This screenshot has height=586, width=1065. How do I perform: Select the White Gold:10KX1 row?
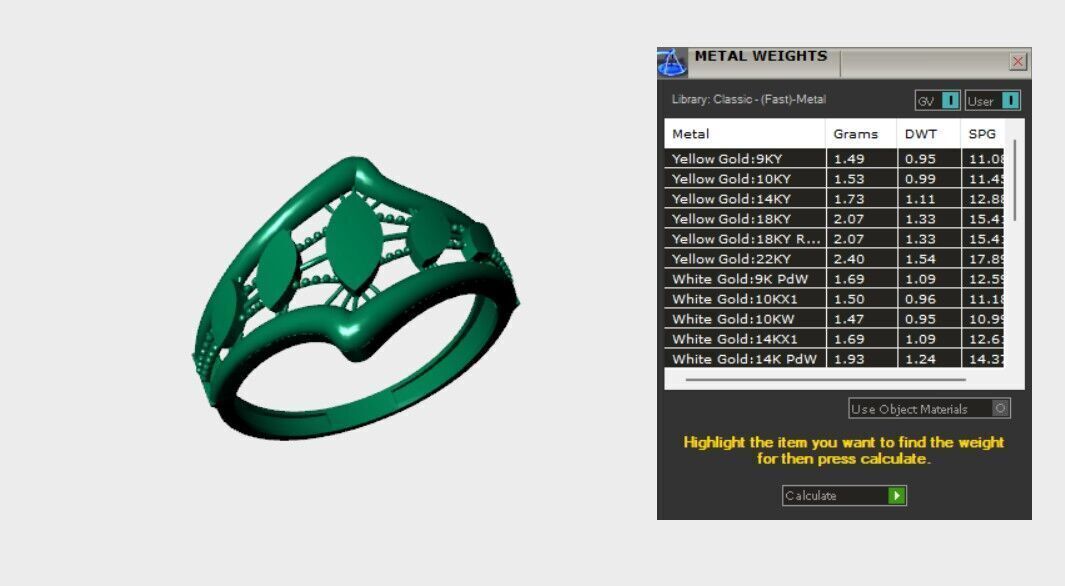tap(833, 299)
